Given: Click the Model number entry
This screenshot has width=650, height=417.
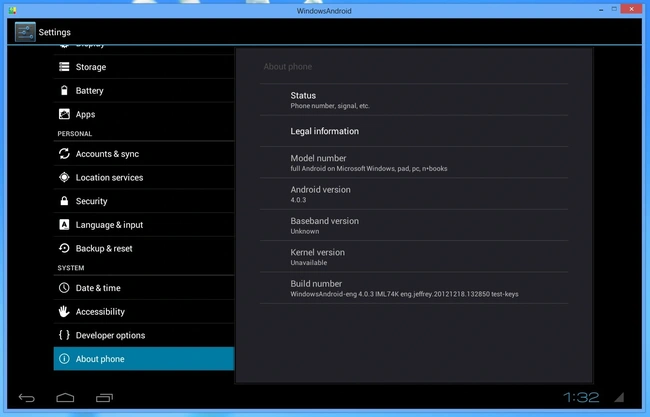Looking at the screenshot, I should [414, 162].
